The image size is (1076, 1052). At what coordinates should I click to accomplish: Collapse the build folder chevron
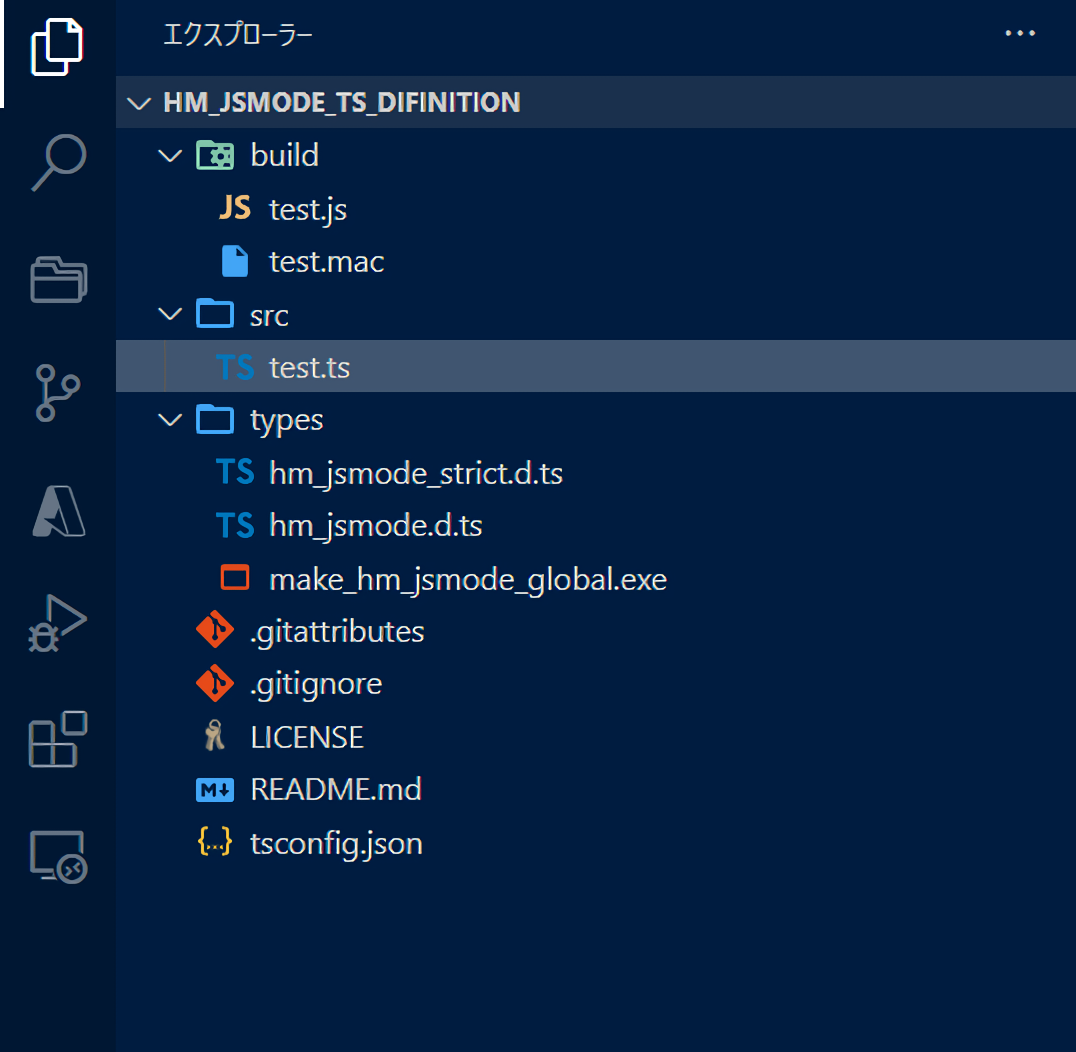pyautogui.click(x=172, y=156)
